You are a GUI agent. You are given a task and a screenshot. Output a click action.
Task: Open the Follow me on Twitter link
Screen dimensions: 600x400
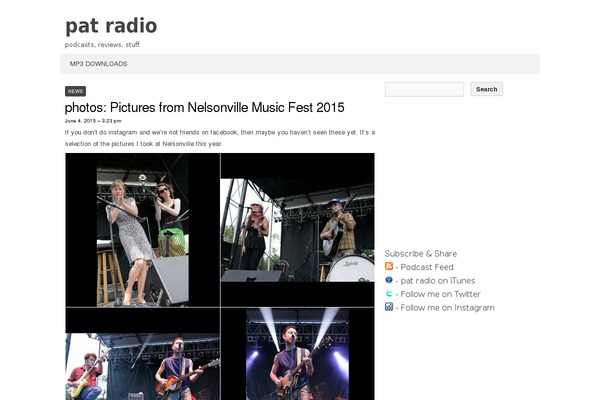[x=440, y=294]
